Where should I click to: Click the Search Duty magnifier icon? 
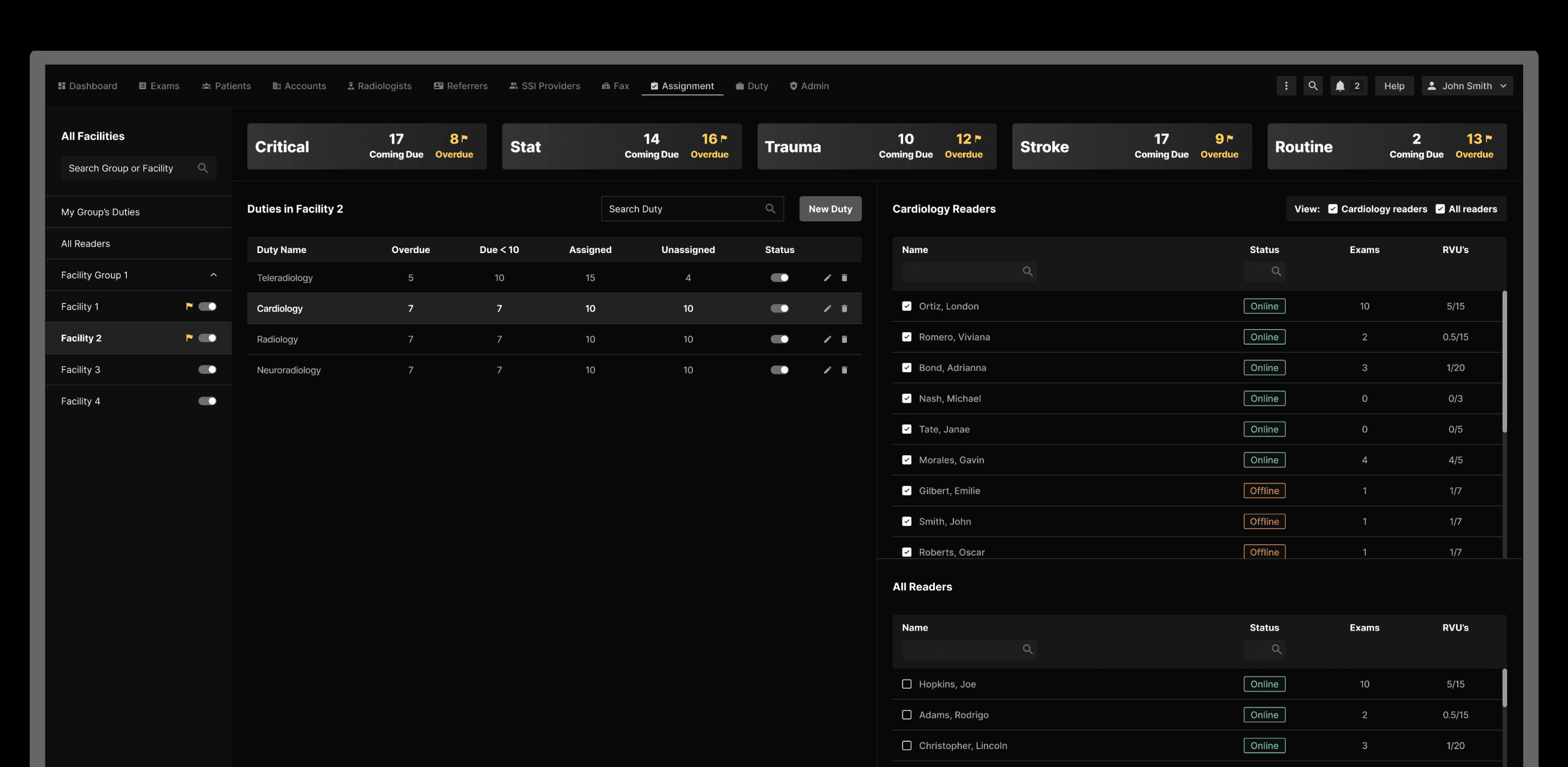[770, 209]
